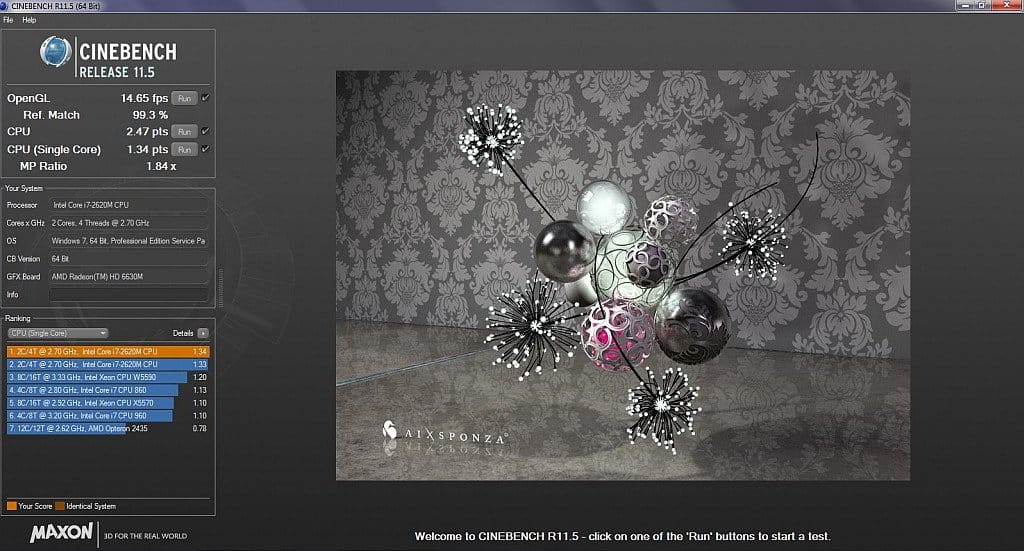Image resolution: width=1024 pixels, height=551 pixels.
Task: Toggle the OpenGL test checkbox
Action: 205,98
